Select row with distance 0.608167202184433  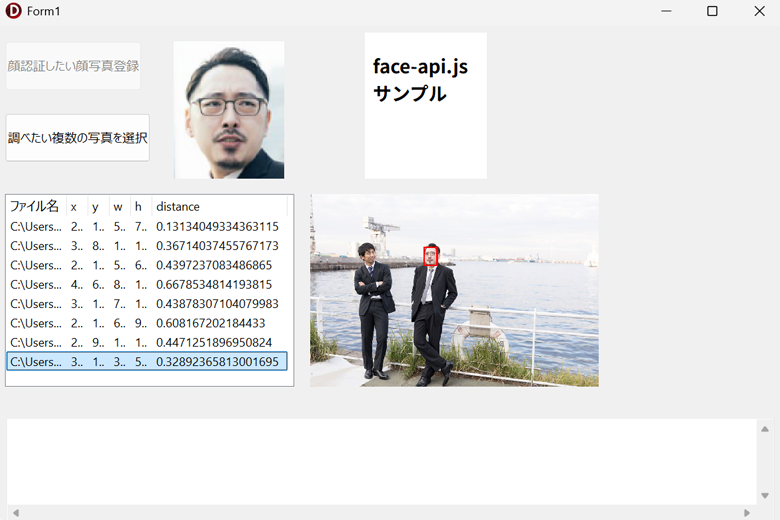(x=147, y=323)
